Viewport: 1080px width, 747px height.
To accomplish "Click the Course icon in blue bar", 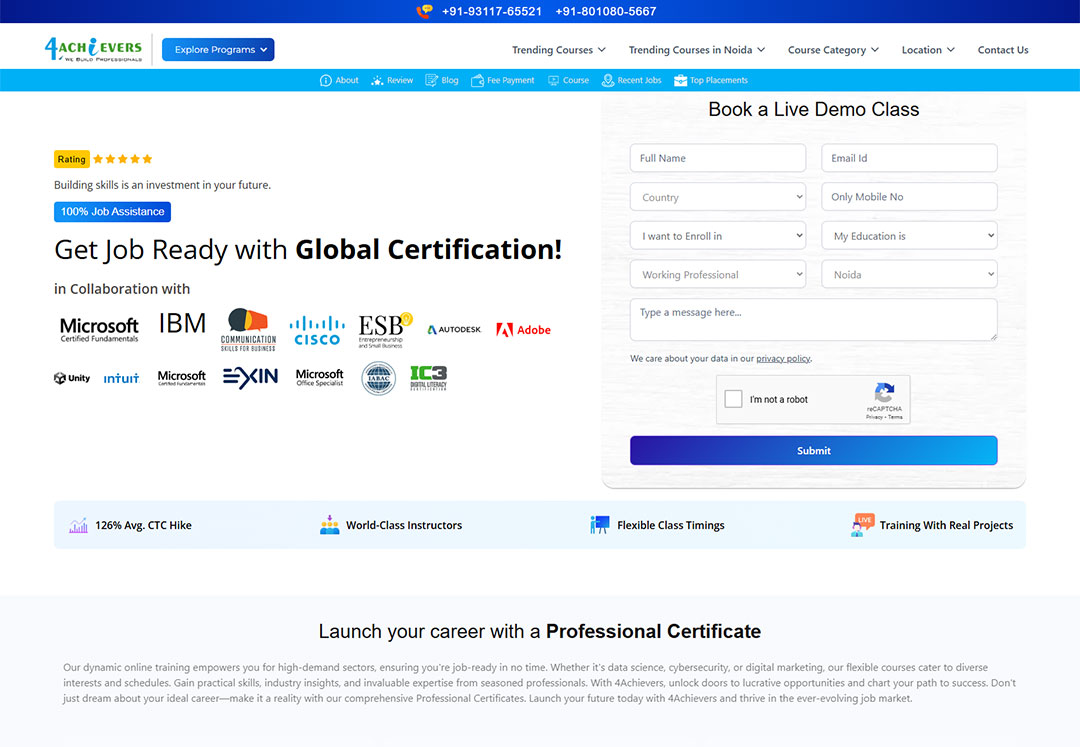I will (554, 80).
